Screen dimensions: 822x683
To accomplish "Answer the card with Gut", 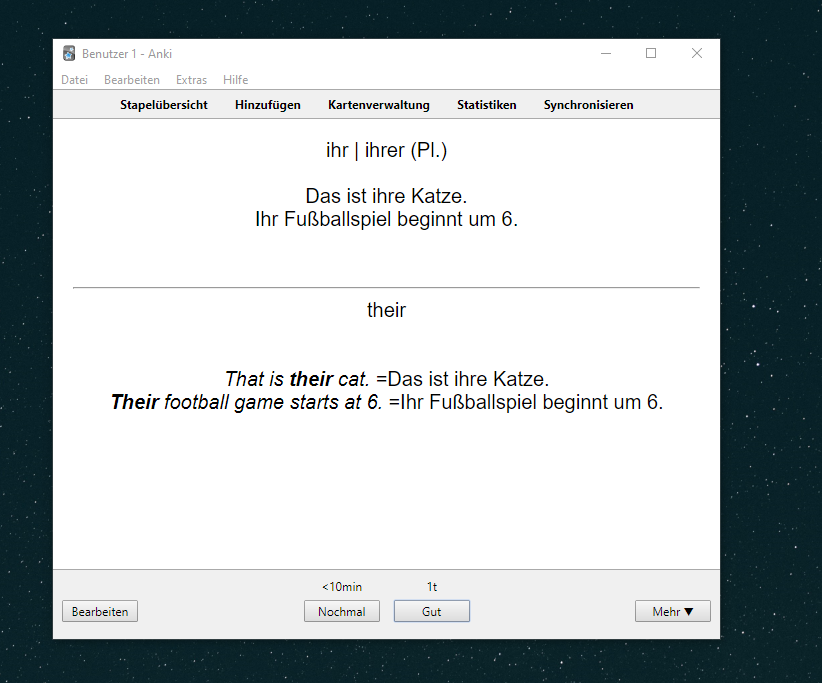I will pos(432,611).
